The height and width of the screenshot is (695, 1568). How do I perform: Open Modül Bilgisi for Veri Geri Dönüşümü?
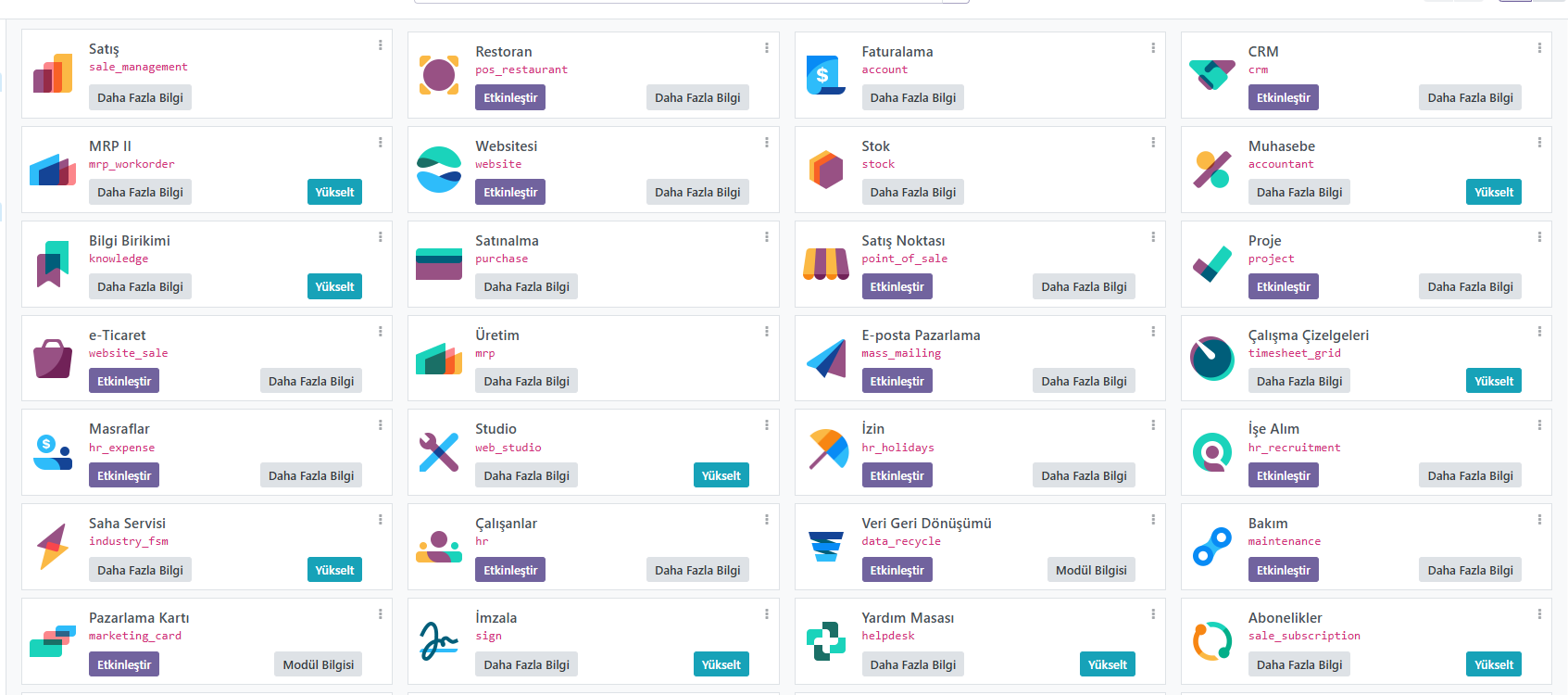click(1091, 570)
